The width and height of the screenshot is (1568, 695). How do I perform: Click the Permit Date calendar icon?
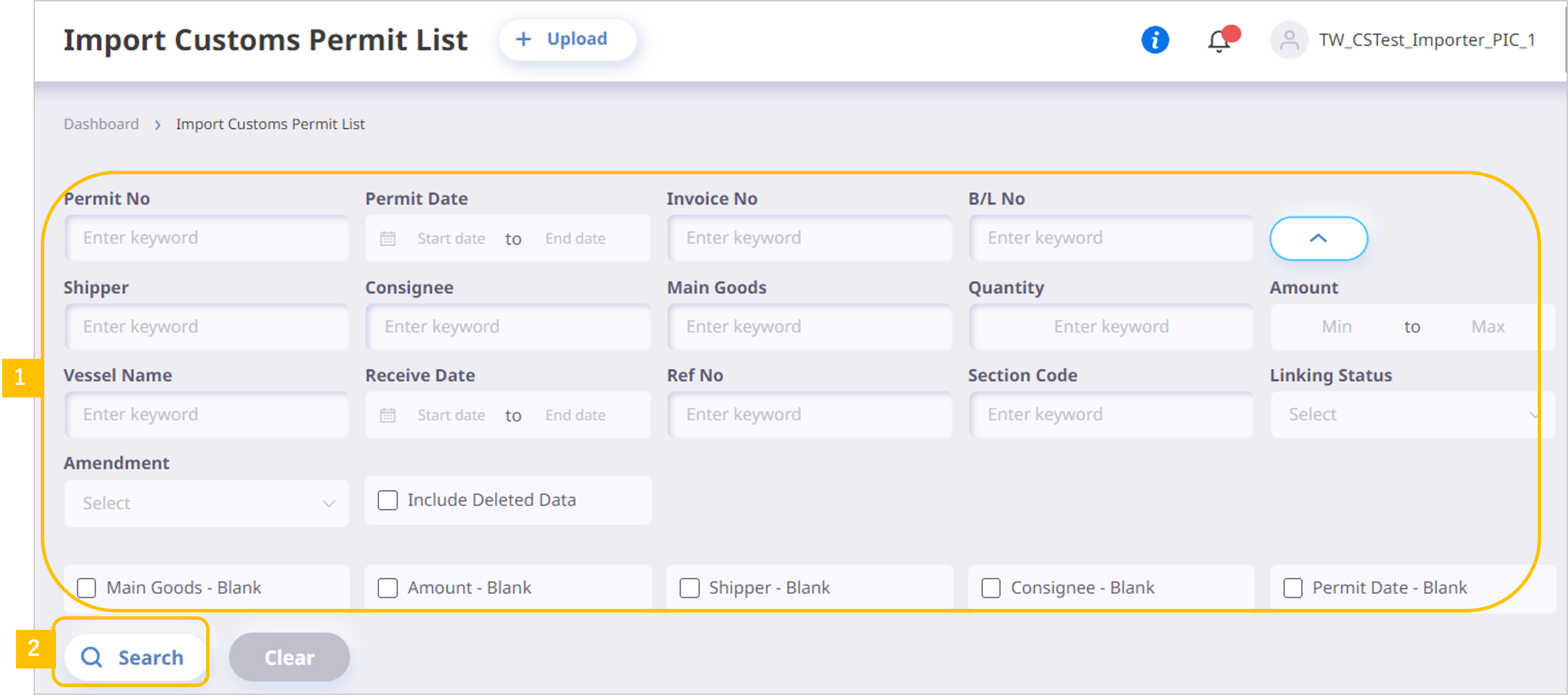tap(388, 238)
